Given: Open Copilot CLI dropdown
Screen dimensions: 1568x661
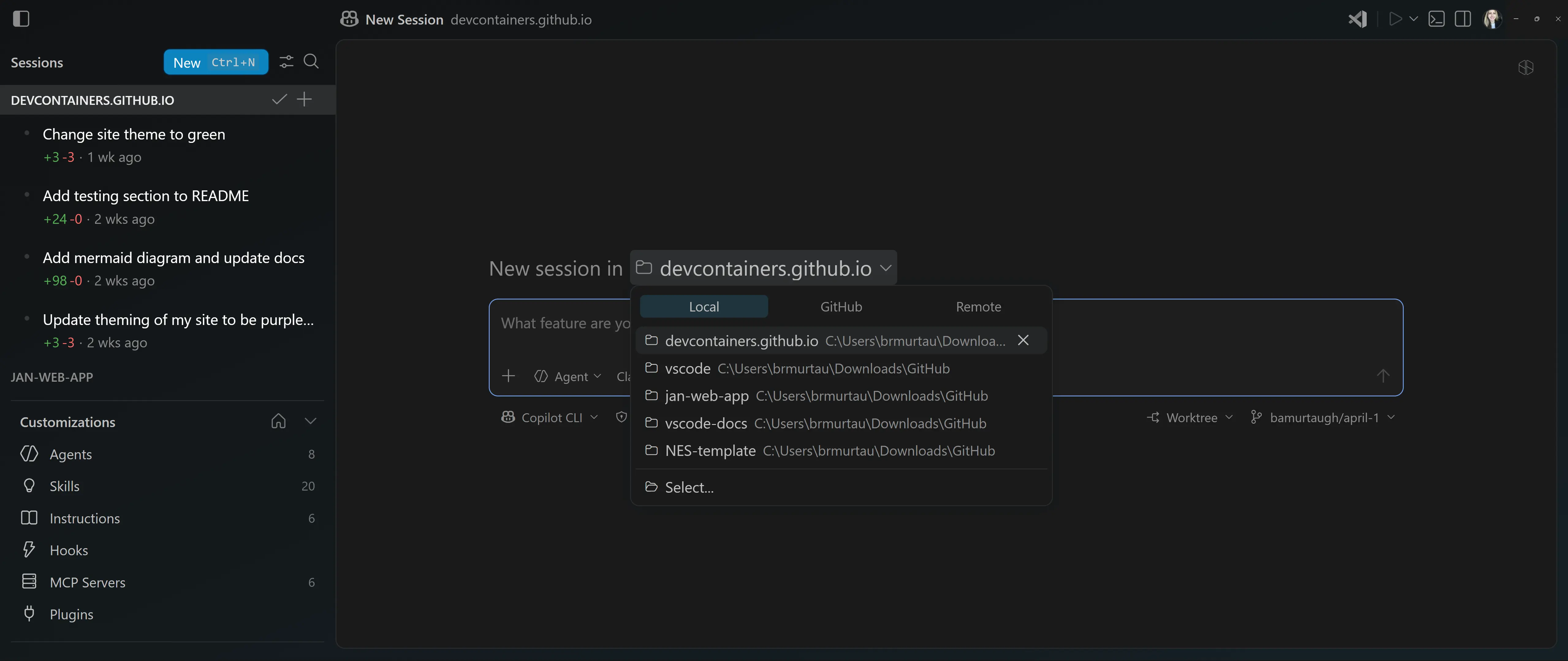Looking at the screenshot, I should pos(549,417).
